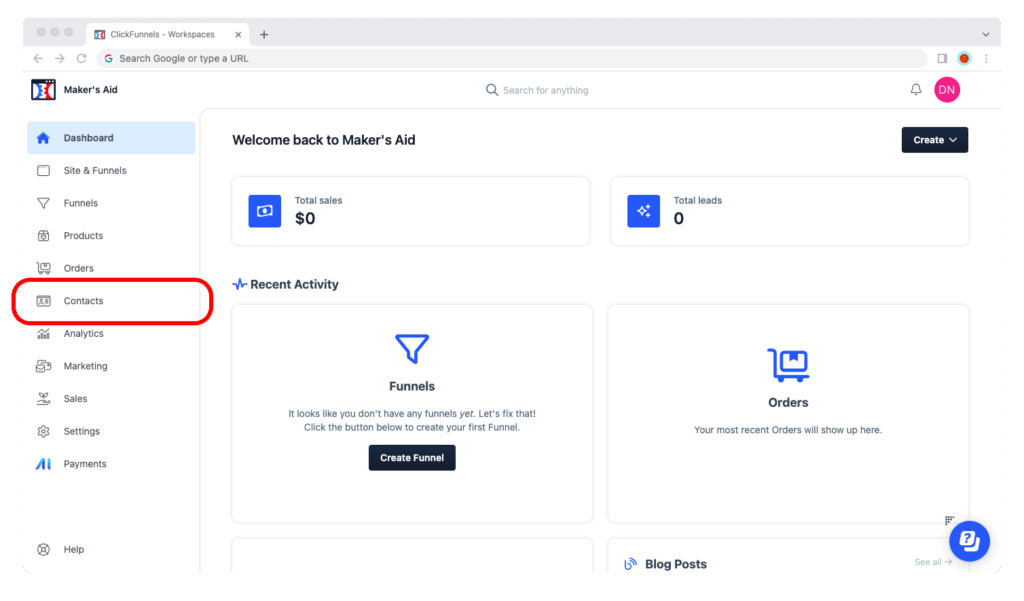Toggle browser side panel icon
The width and height of the screenshot is (1024, 601).
pyautogui.click(x=942, y=58)
